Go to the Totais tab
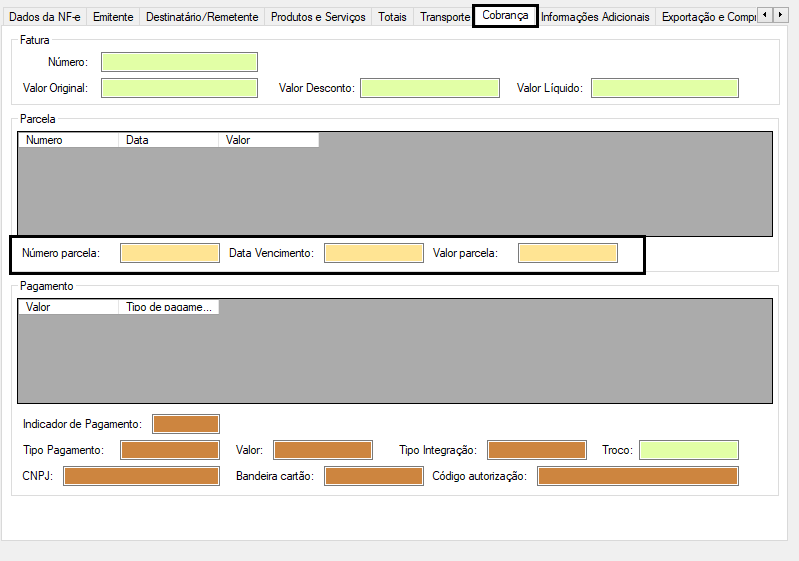Screen dimensions: 799x561 392,17
